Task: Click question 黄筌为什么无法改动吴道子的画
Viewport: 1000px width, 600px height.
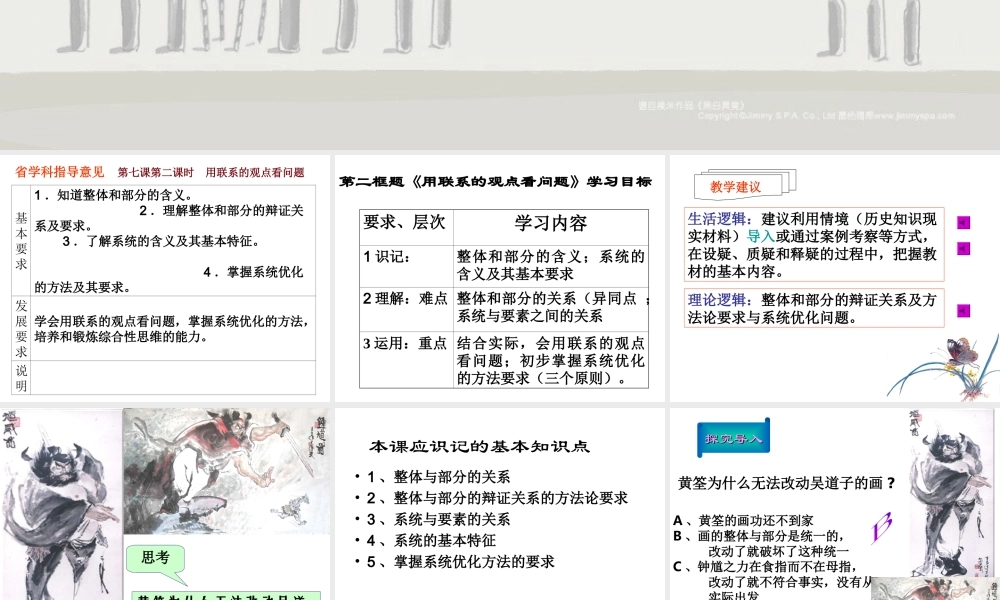Action: click(x=786, y=483)
